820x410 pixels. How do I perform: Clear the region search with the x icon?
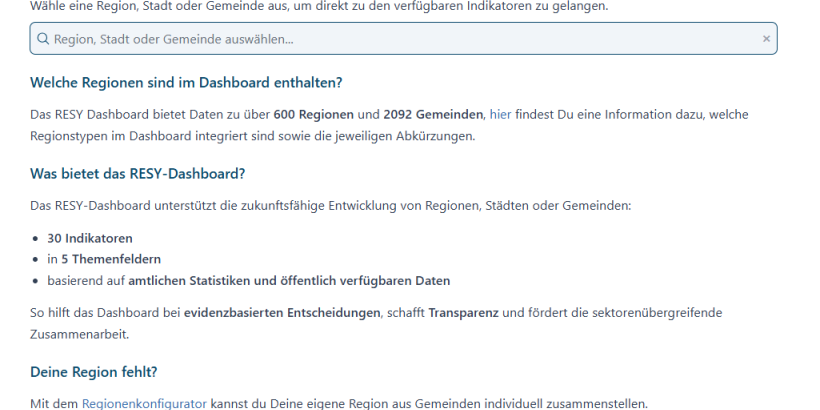[x=766, y=39]
